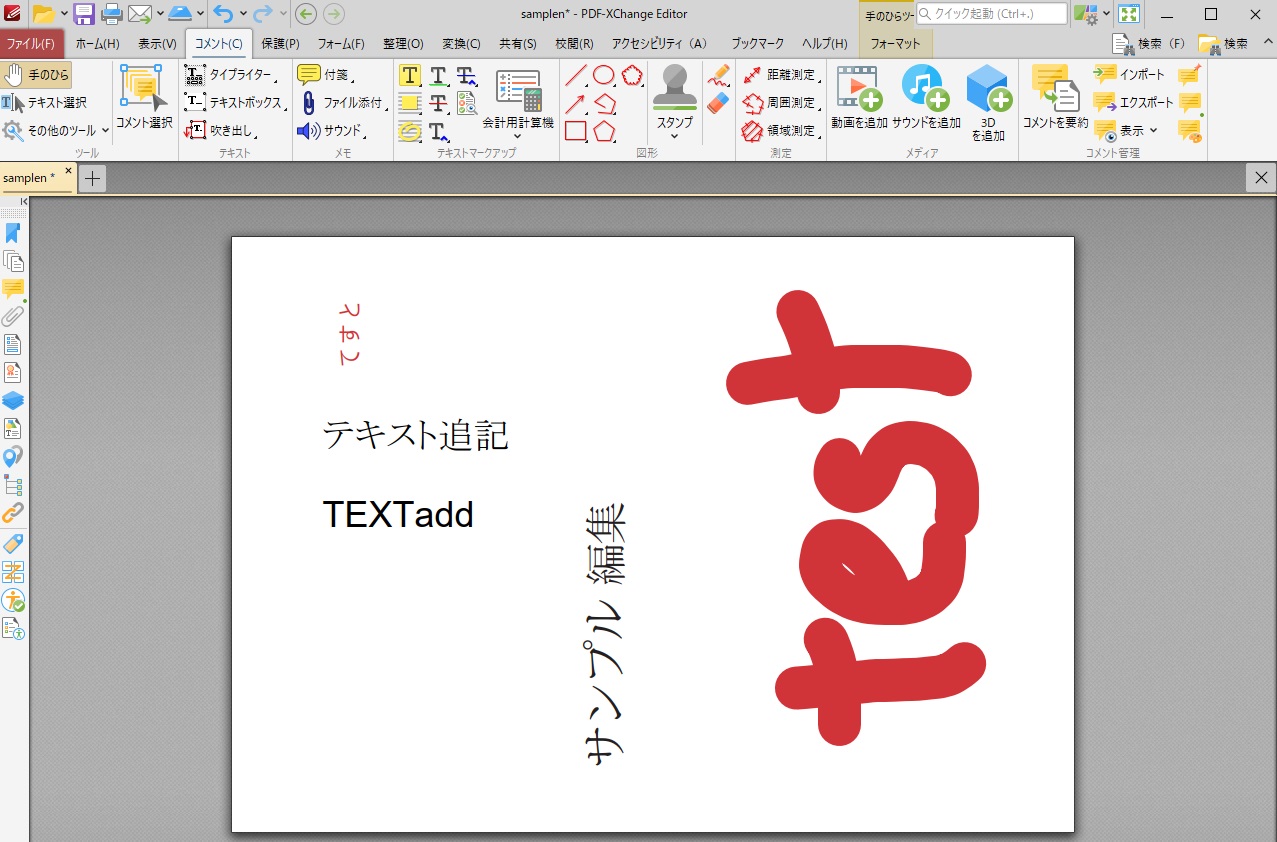
Task: Select the Typewriter tool (タイプライター)
Action: point(231,75)
